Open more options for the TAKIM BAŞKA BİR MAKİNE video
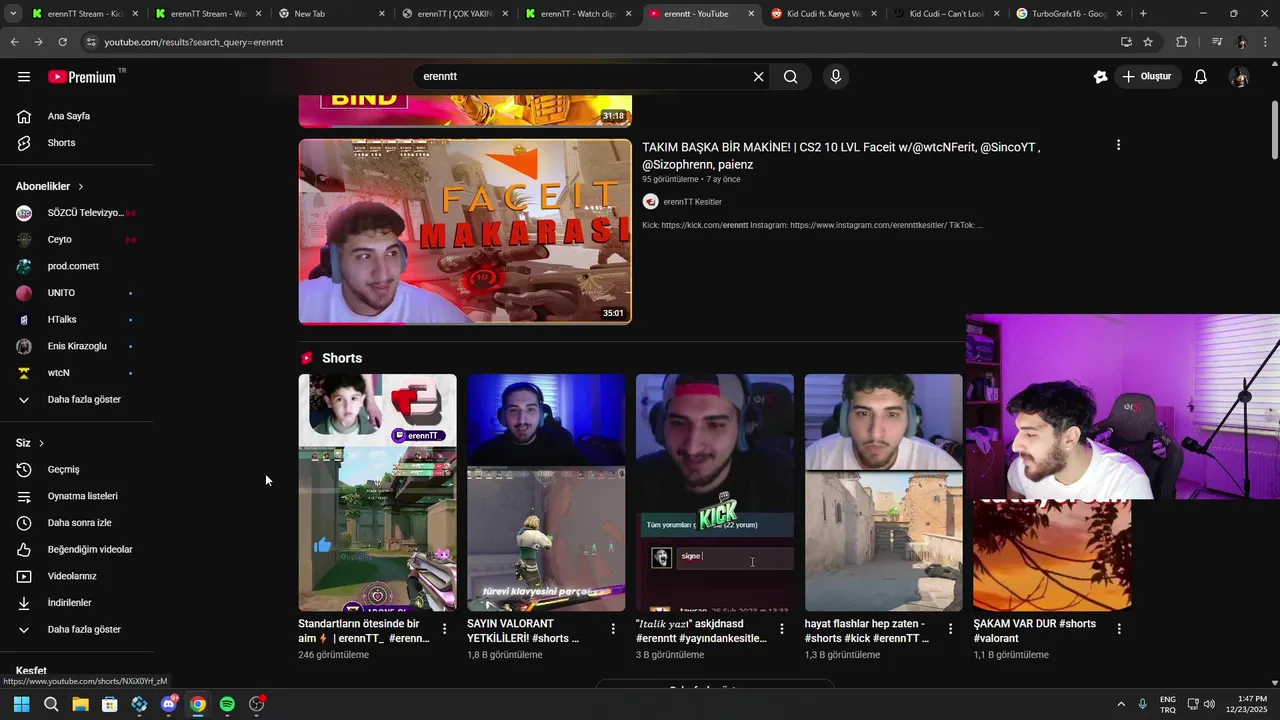This screenshot has width=1280, height=720. click(x=1118, y=145)
